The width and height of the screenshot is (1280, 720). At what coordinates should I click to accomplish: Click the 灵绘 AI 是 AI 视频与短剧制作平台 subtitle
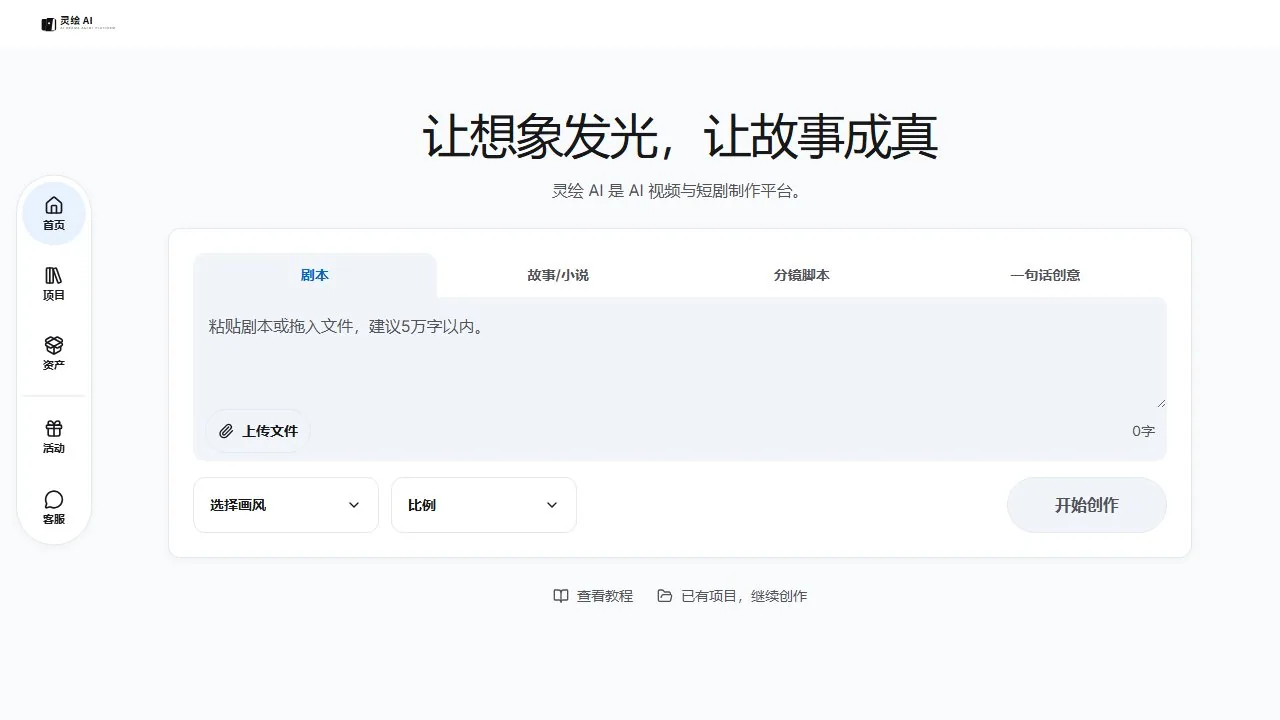(x=680, y=191)
